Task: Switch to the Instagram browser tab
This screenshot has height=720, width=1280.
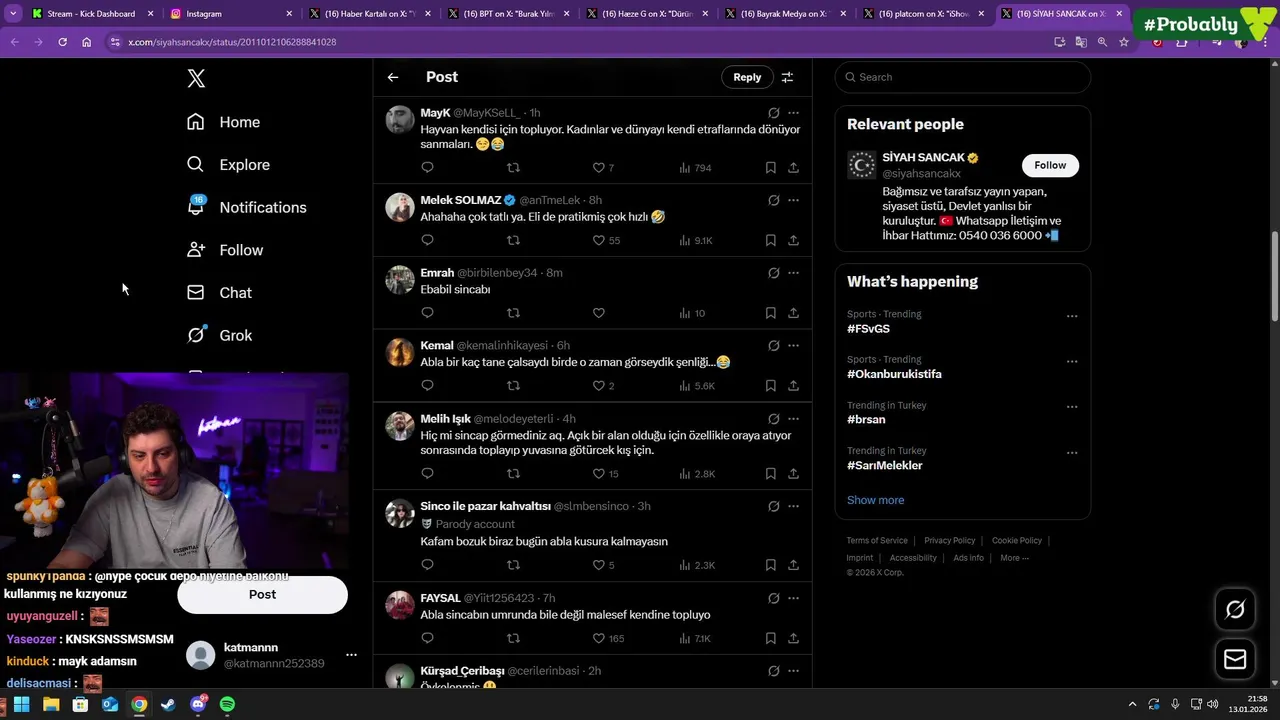Action: [x=228, y=14]
